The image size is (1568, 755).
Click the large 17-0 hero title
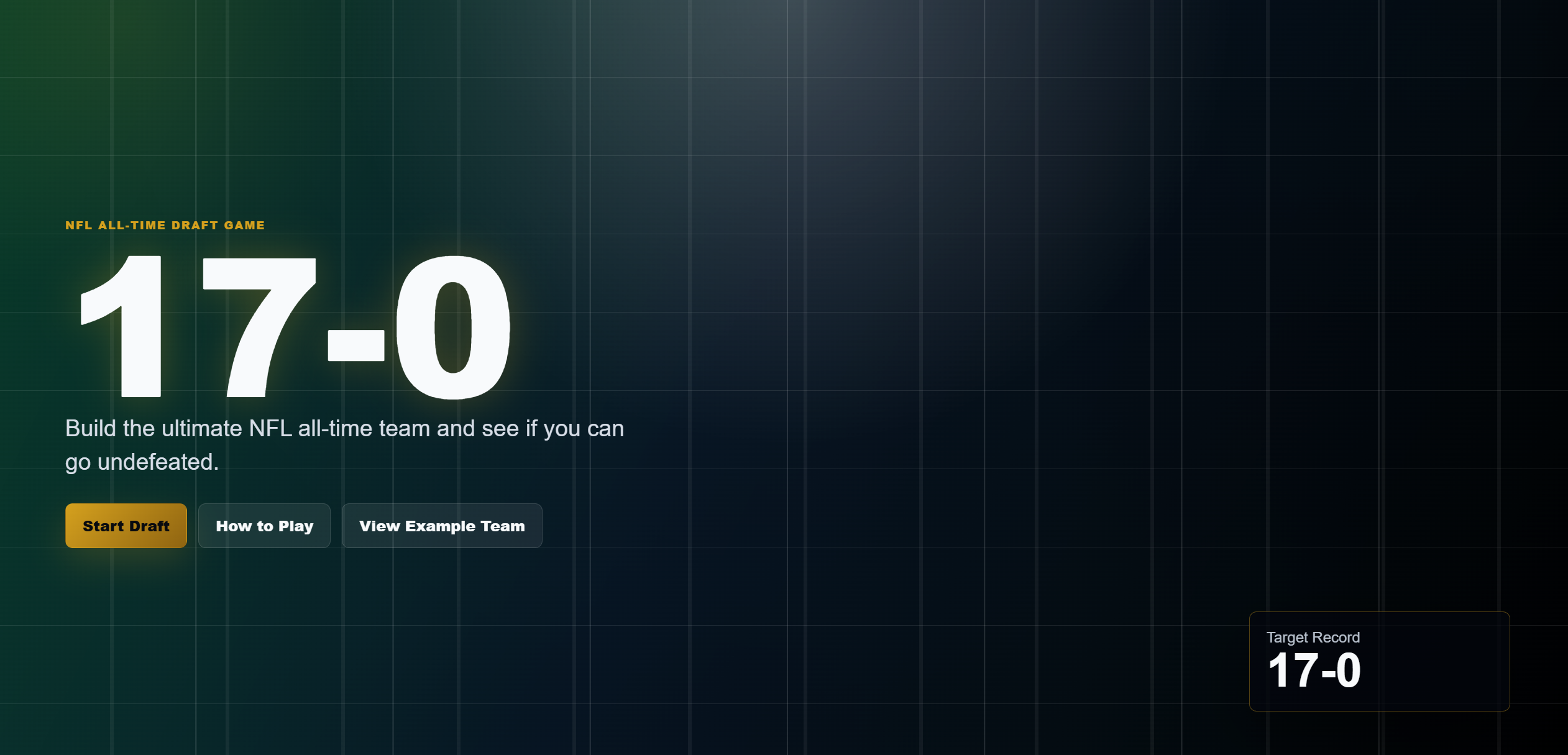click(x=295, y=327)
